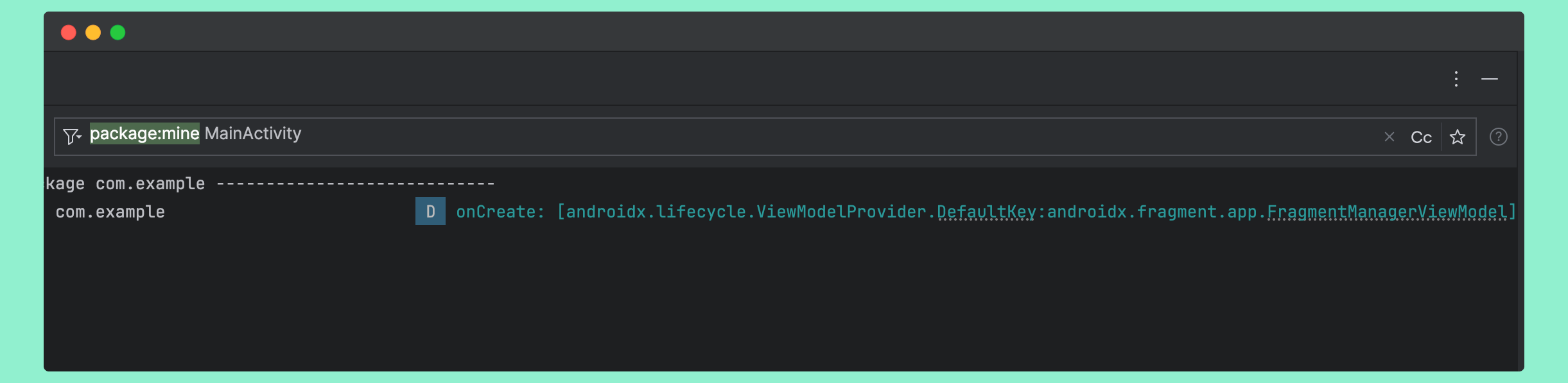Screen dimensions: 1568x383
Task: Open Logcat filter syntax help icon
Action: point(1498,137)
